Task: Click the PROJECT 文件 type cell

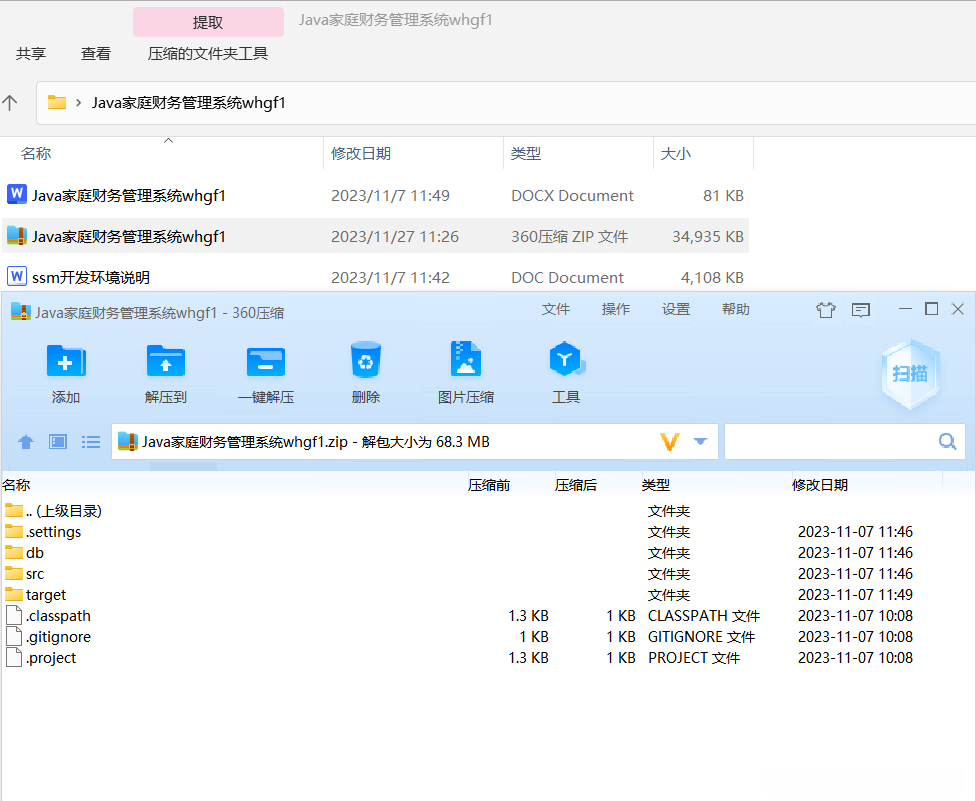Action: [x=694, y=658]
